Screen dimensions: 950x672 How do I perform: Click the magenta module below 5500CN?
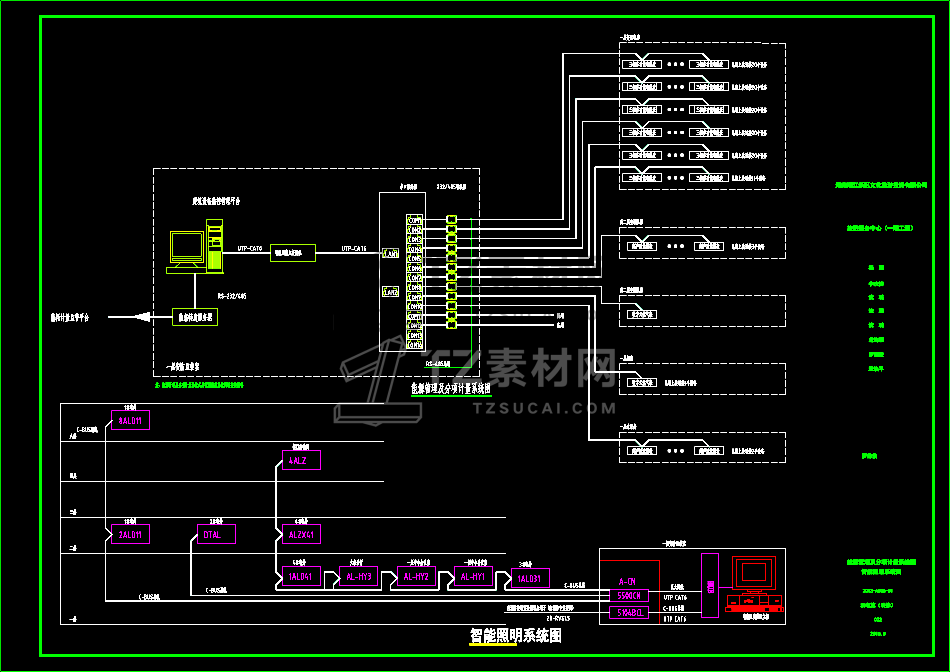(x=629, y=613)
